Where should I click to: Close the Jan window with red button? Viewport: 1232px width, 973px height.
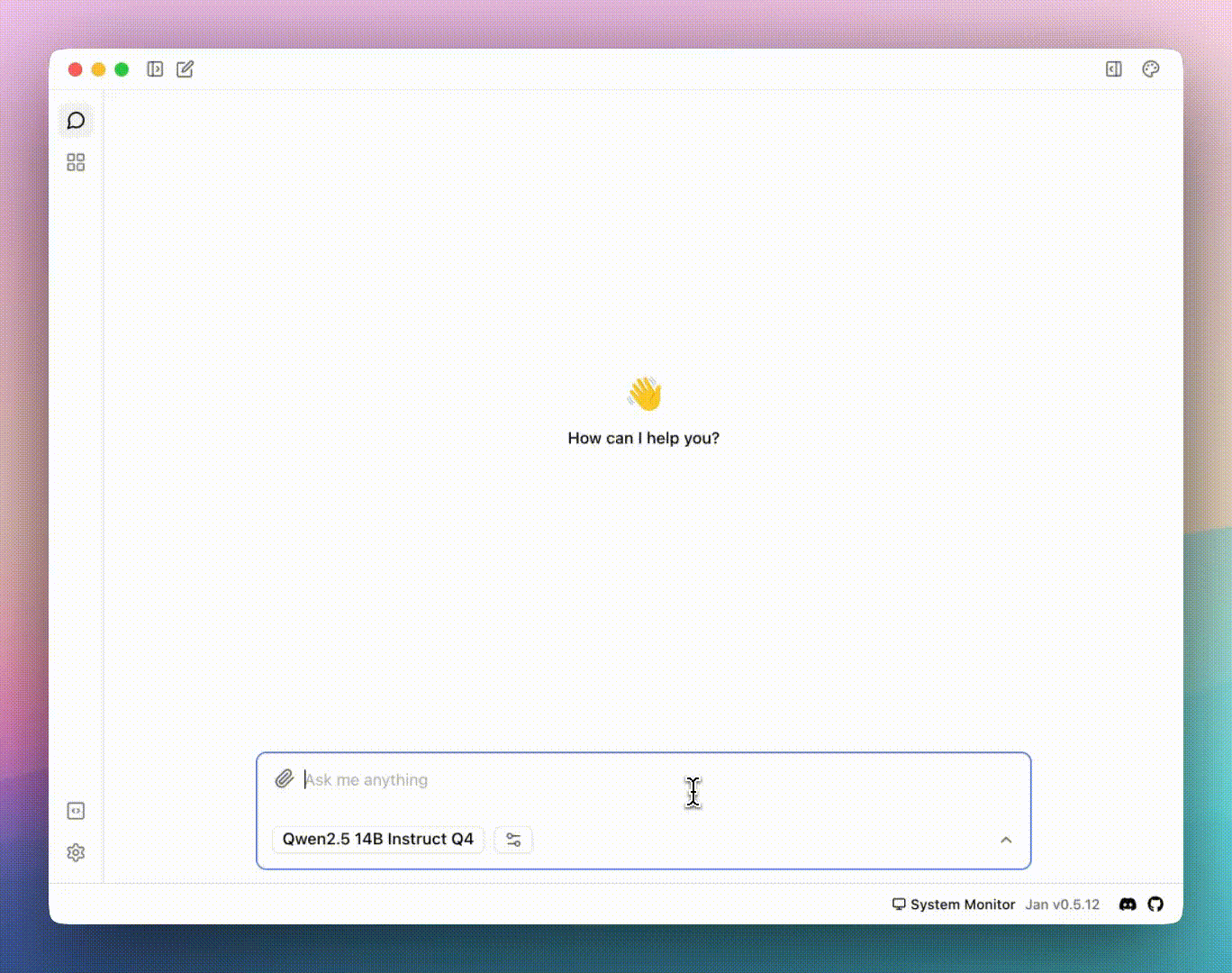tap(76, 69)
